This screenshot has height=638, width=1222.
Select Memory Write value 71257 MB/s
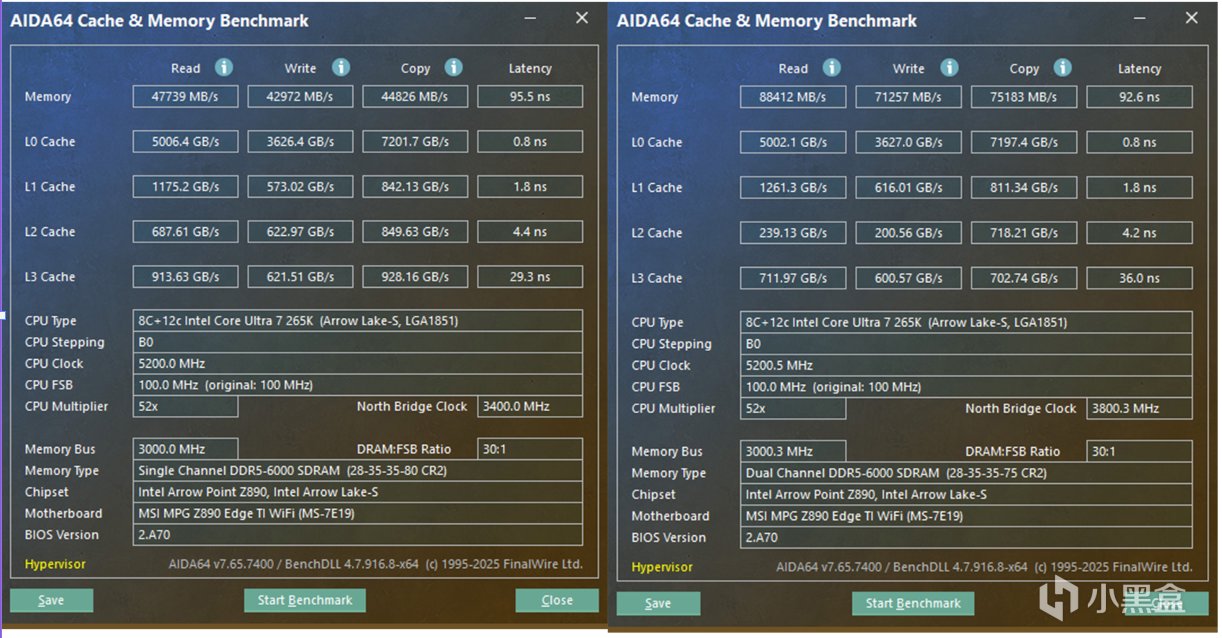(908, 97)
